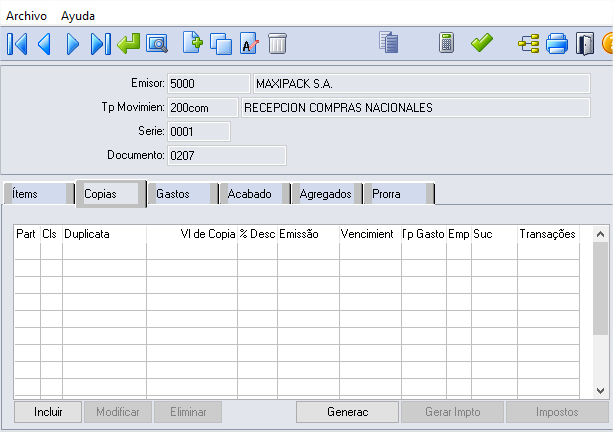The image size is (613, 432).
Task: Click the vertical scrollbar thumb
Action: pos(600,289)
